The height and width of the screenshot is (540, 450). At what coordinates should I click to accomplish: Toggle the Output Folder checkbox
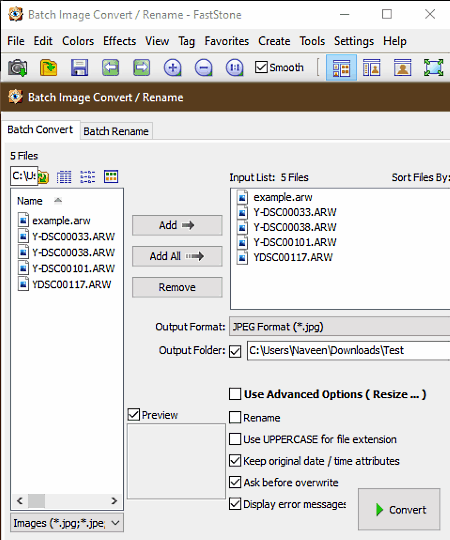(235, 352)
